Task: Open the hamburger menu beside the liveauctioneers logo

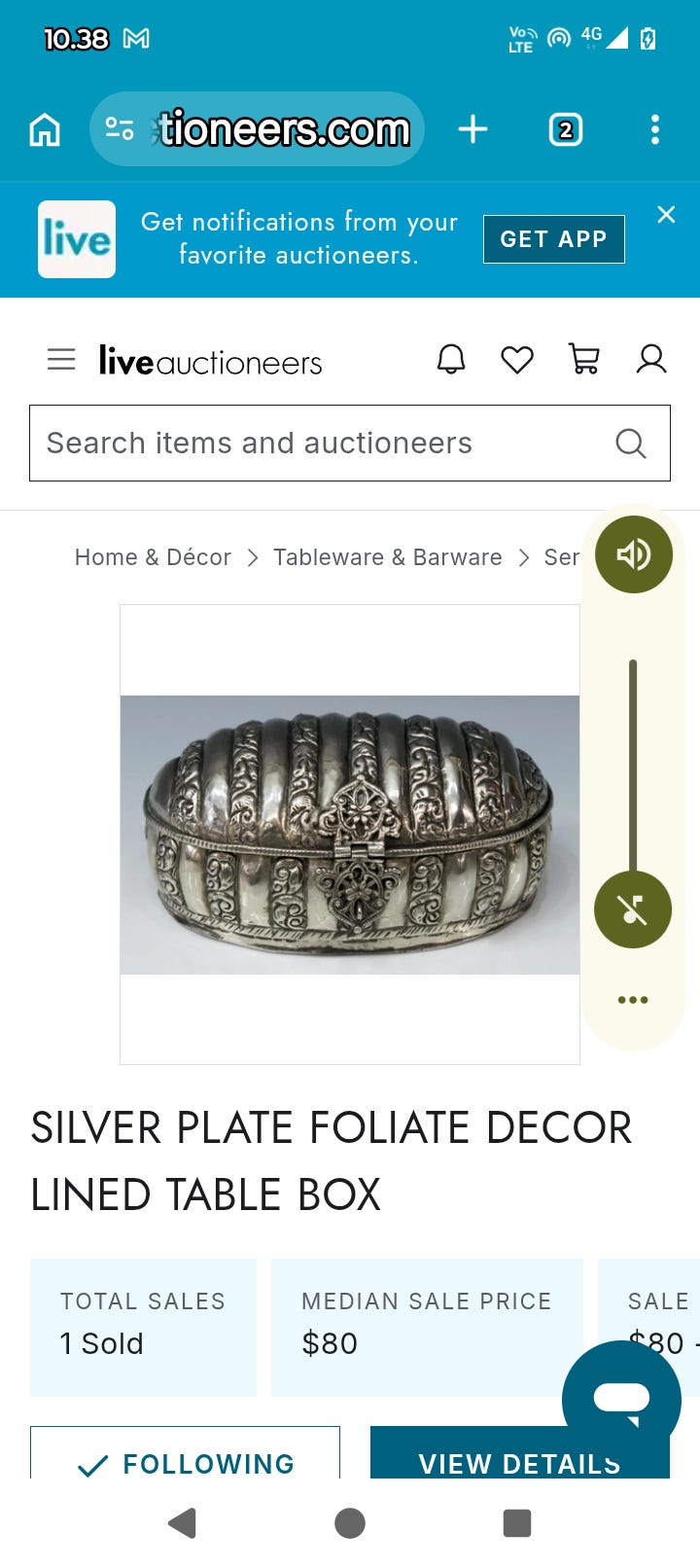Action: 61,360
